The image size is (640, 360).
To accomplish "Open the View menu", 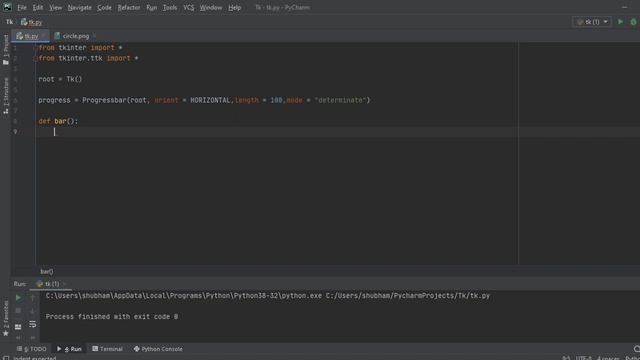I will 56,7.
